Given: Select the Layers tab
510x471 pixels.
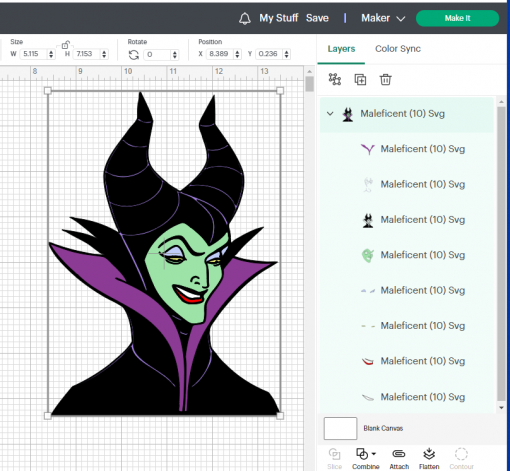Looking at the screenshot, I should (x=341, y=49).
